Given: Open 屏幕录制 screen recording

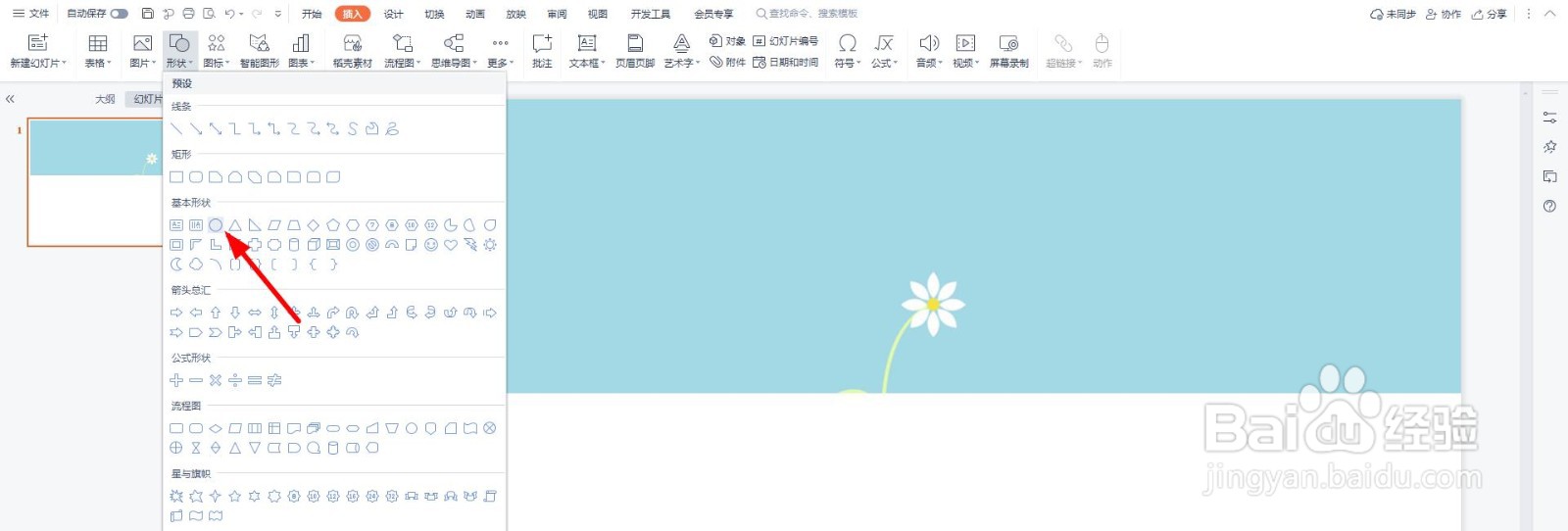Looking at the screenshot, I should (x=1008, y=50).
